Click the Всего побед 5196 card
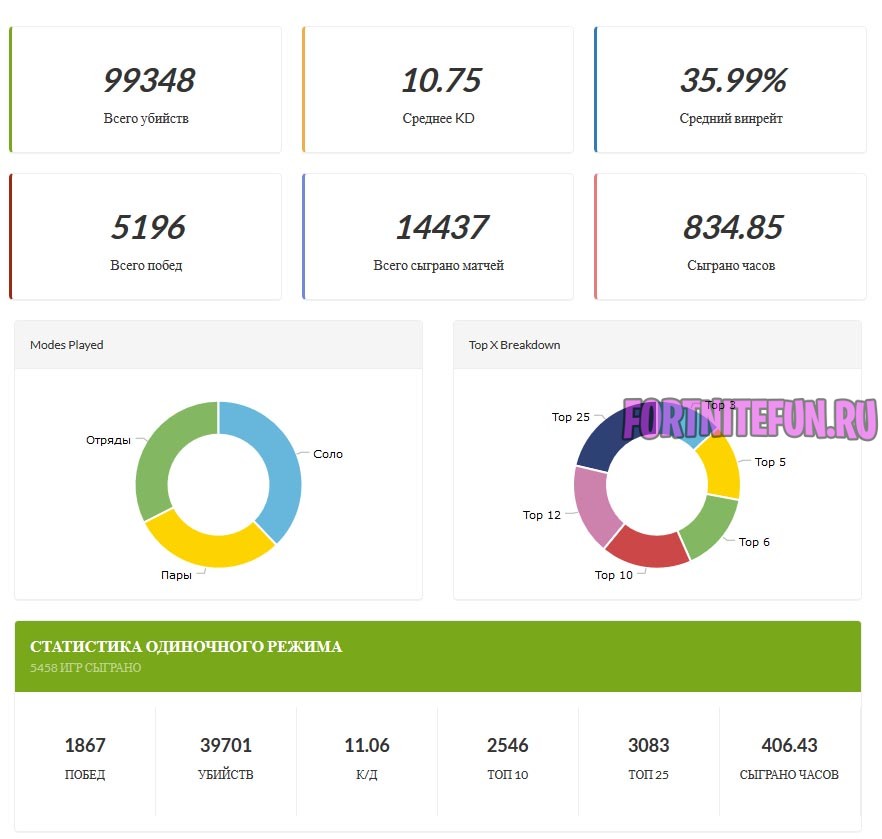This screenshot has width=882, height=839. 146,237
